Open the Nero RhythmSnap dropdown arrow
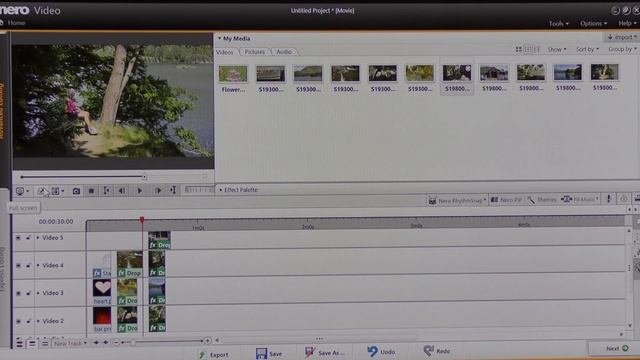The width and height of the screenshot is (640, 360). pyautogui.click(x=484, y=200)
